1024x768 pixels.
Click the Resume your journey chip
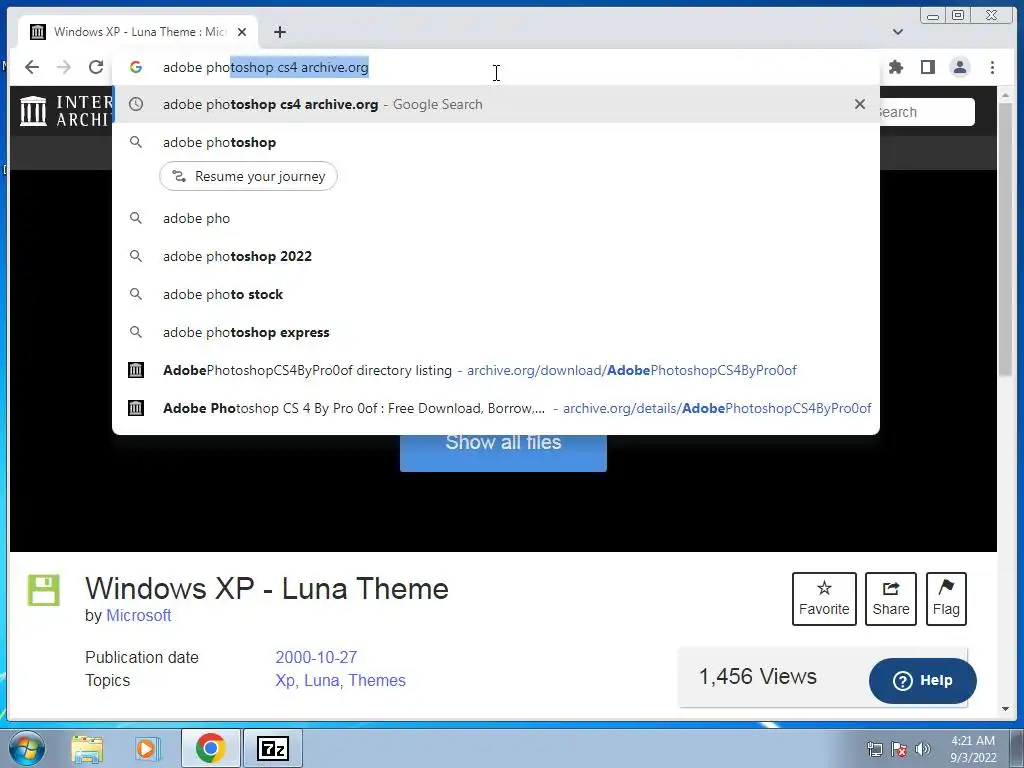(248, 176)
